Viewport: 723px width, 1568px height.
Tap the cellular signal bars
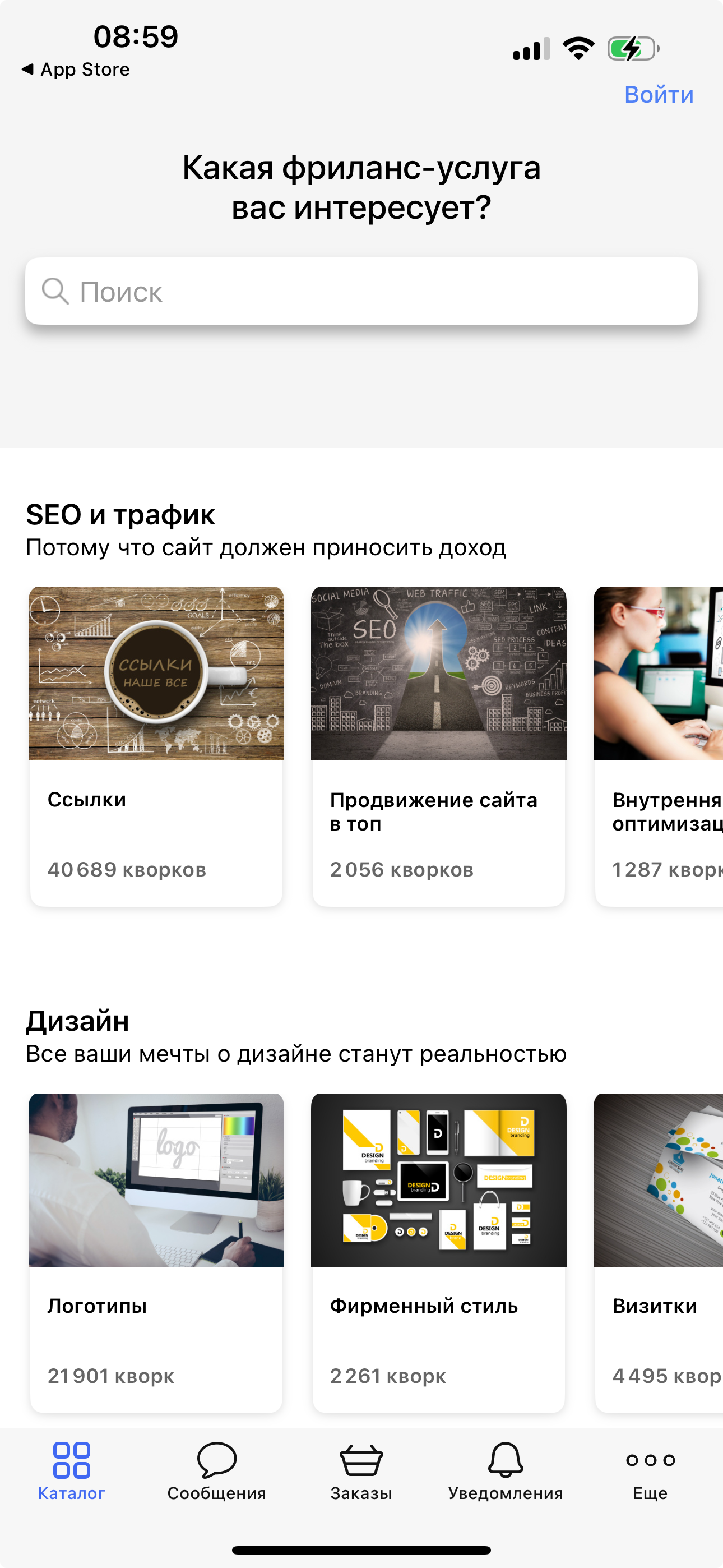(531, 49)
